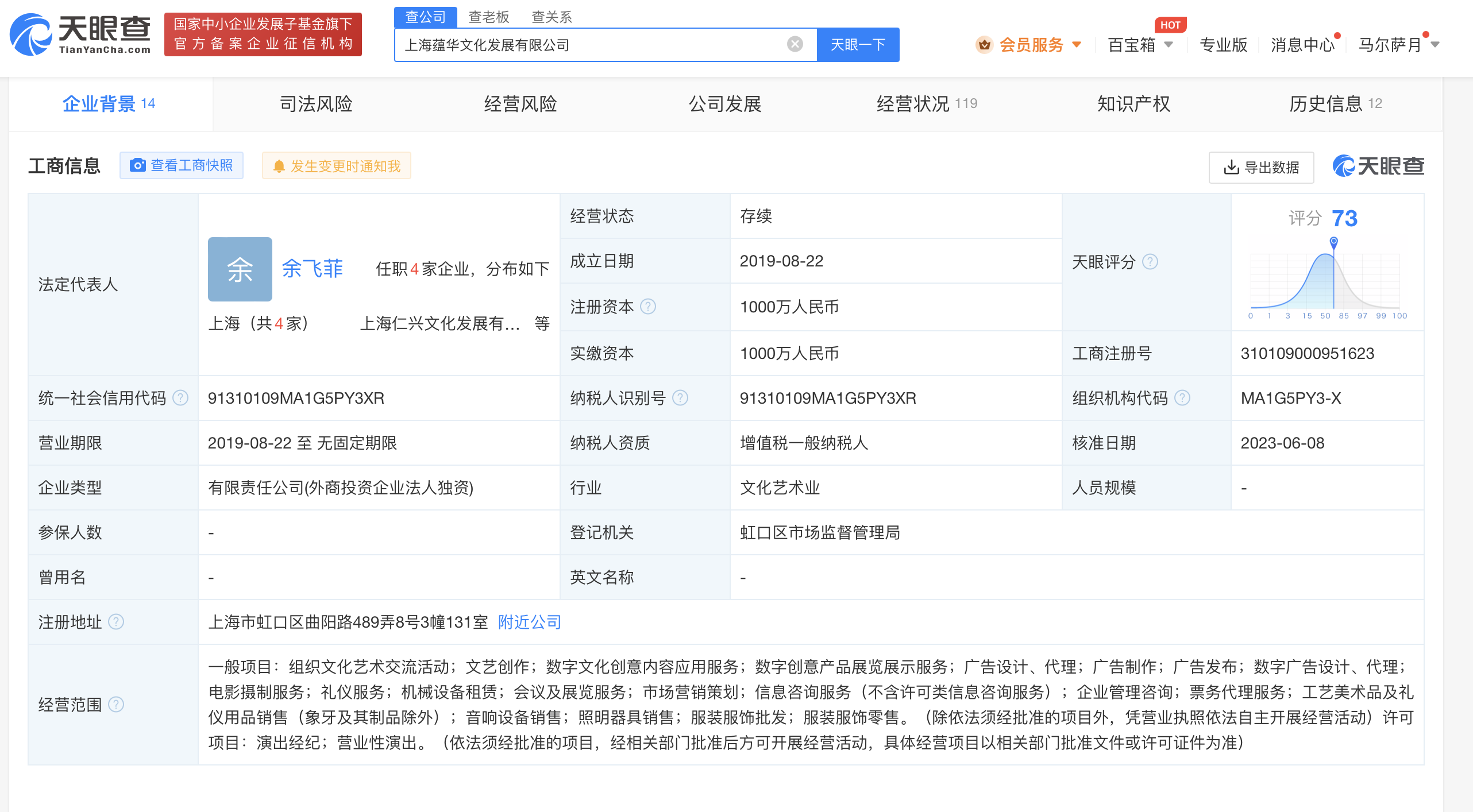This screenshot has width=1473, height=812.
Task: Click the 余 avatar thumbnail
Action: click(x=240, y=269)
